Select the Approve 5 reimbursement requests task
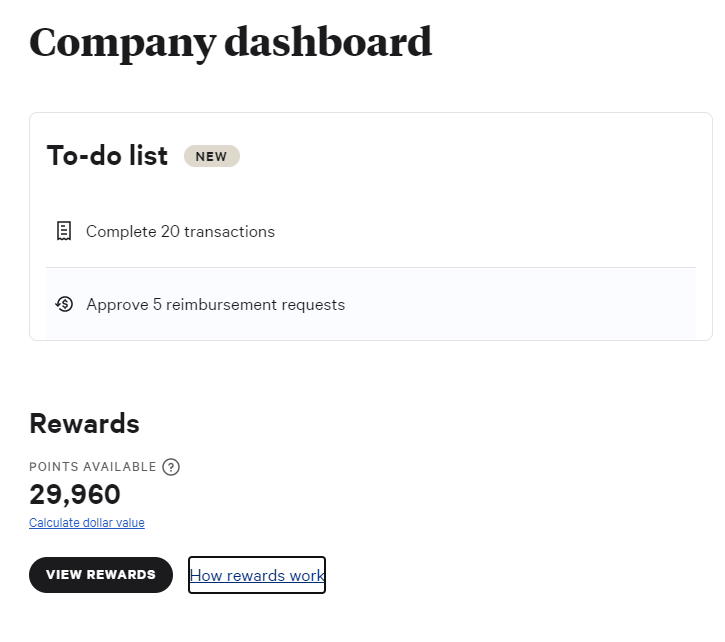Viewport: 725px width, 642px height. 215,305
